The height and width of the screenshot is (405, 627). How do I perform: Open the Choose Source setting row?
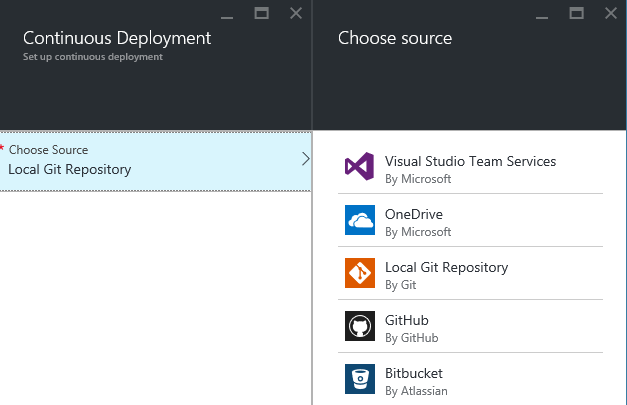point(150,160)
